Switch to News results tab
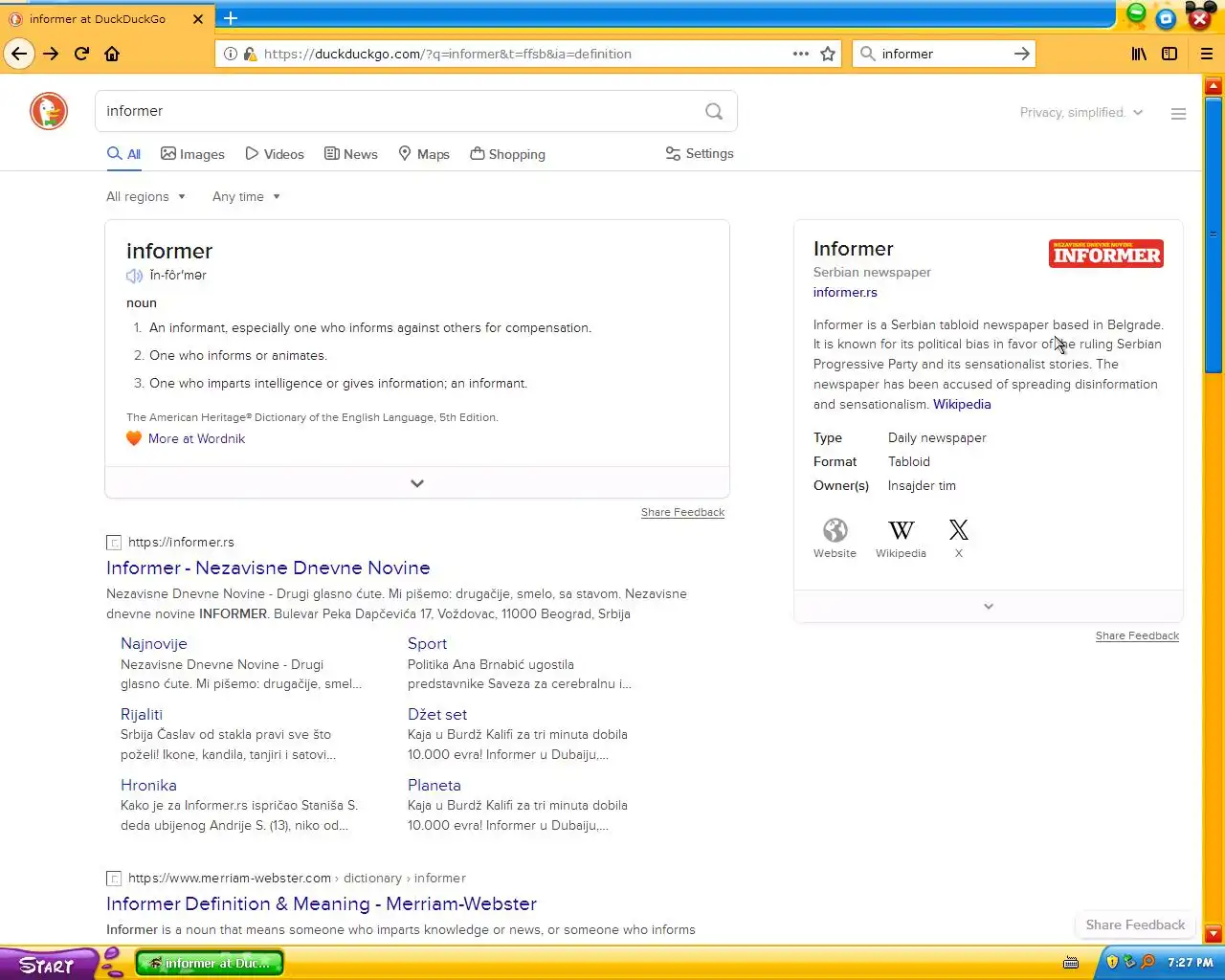 coord(351,154)
